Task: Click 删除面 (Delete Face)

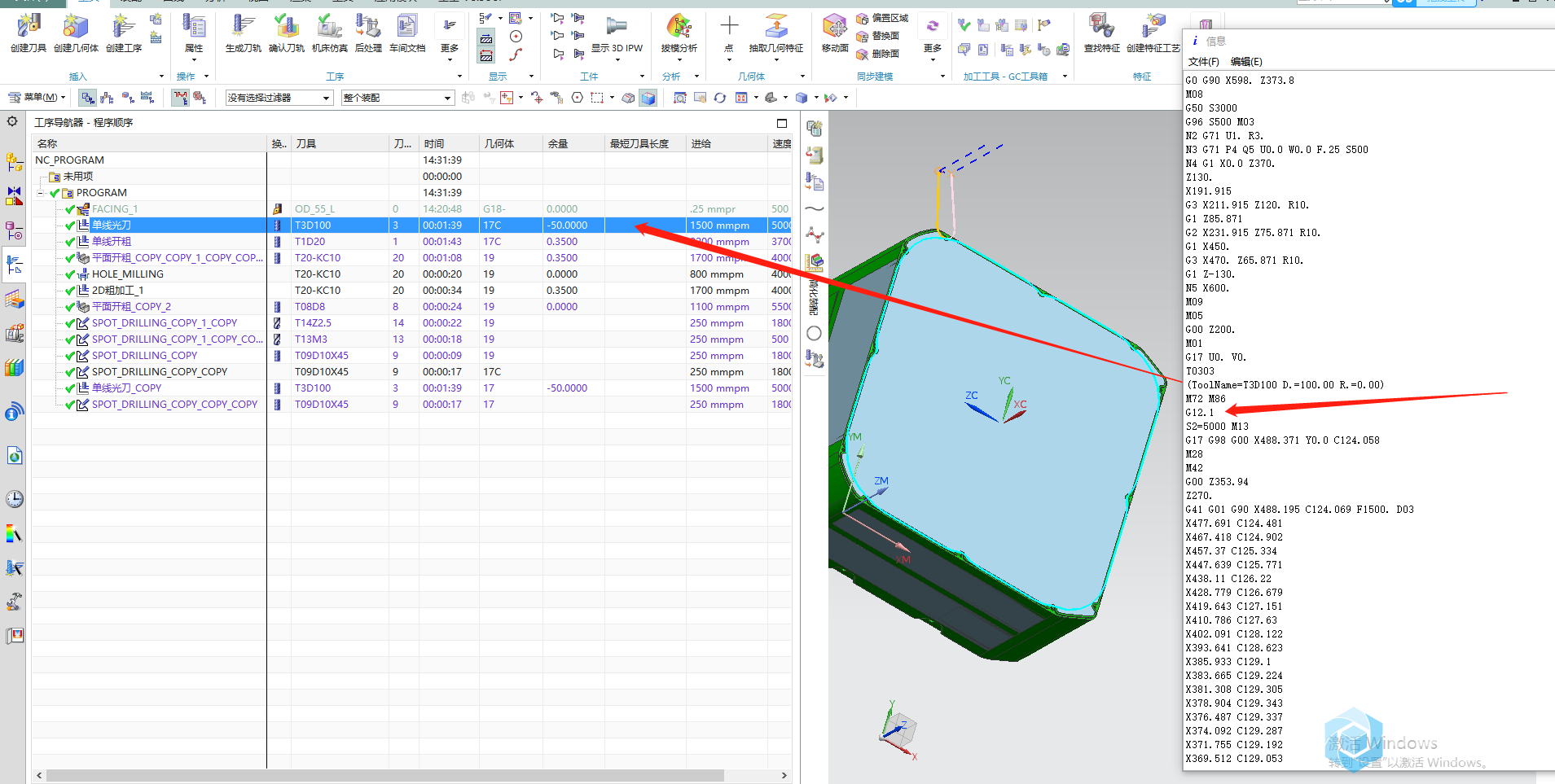Action: click(878, 54)
